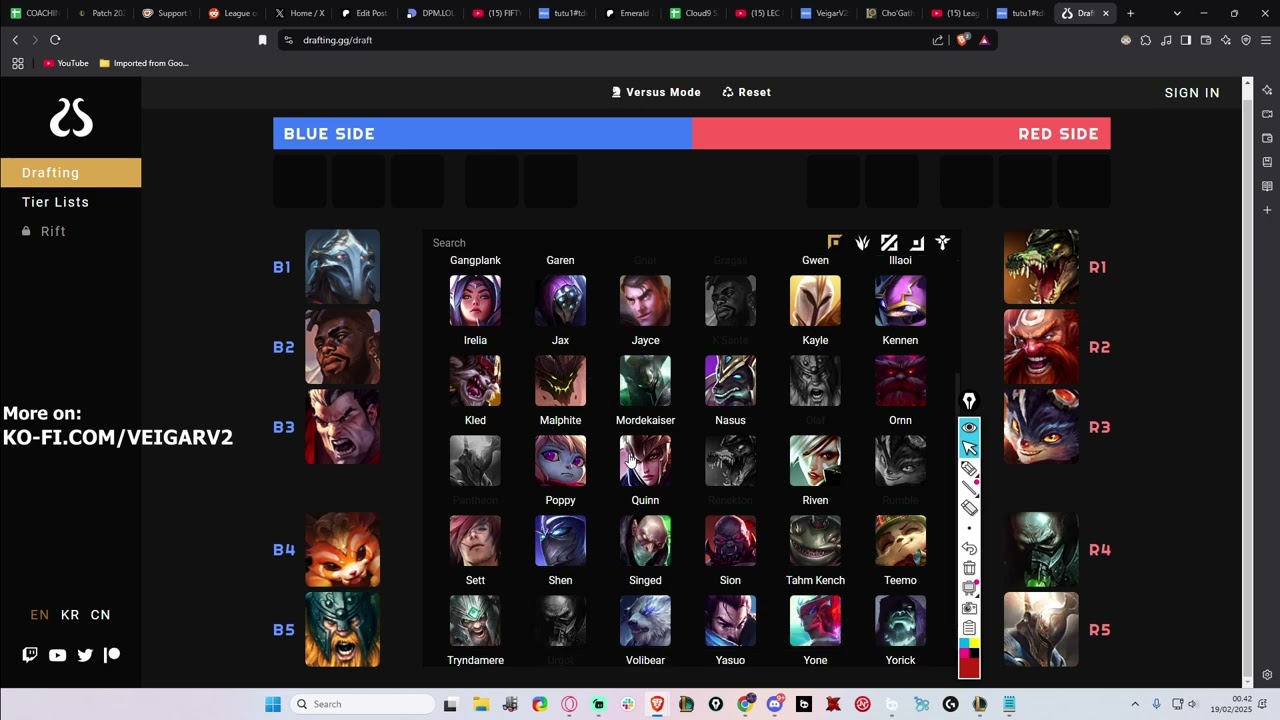Take a snapshot with the camera tool
This screenshot has height=720, width=1280.
pos(969,608)
